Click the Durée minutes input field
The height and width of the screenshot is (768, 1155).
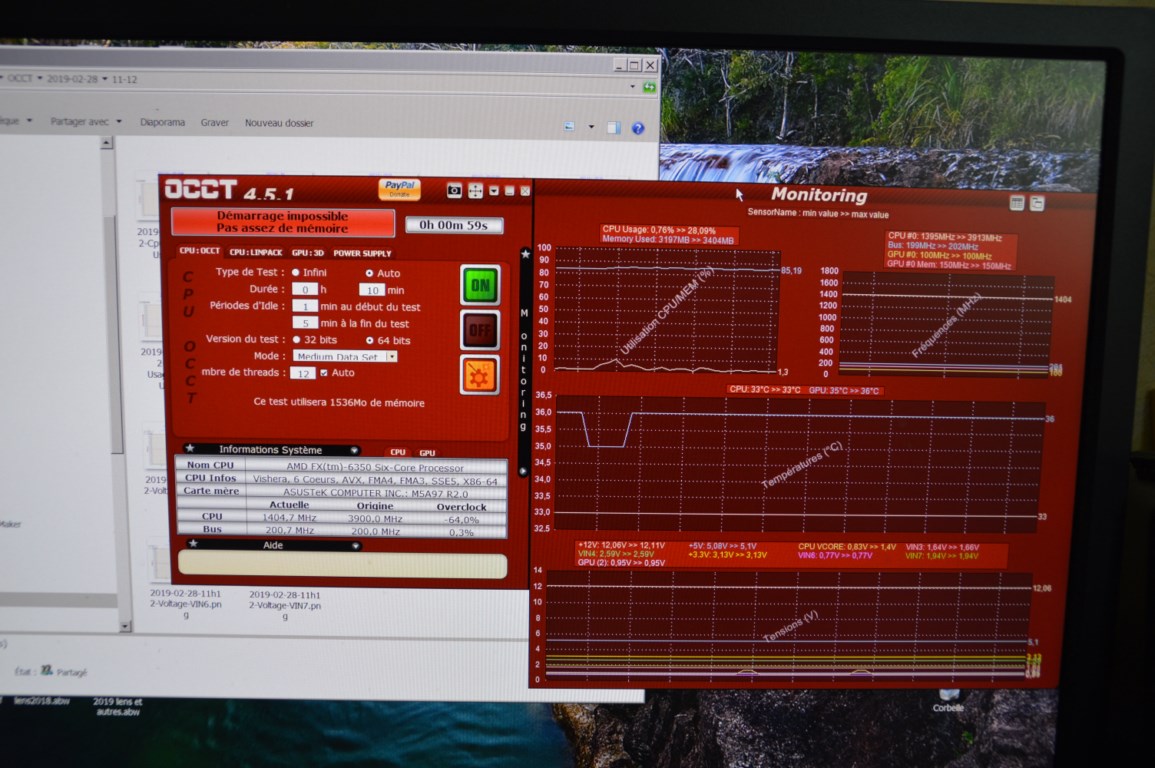[x=371, y=290]
